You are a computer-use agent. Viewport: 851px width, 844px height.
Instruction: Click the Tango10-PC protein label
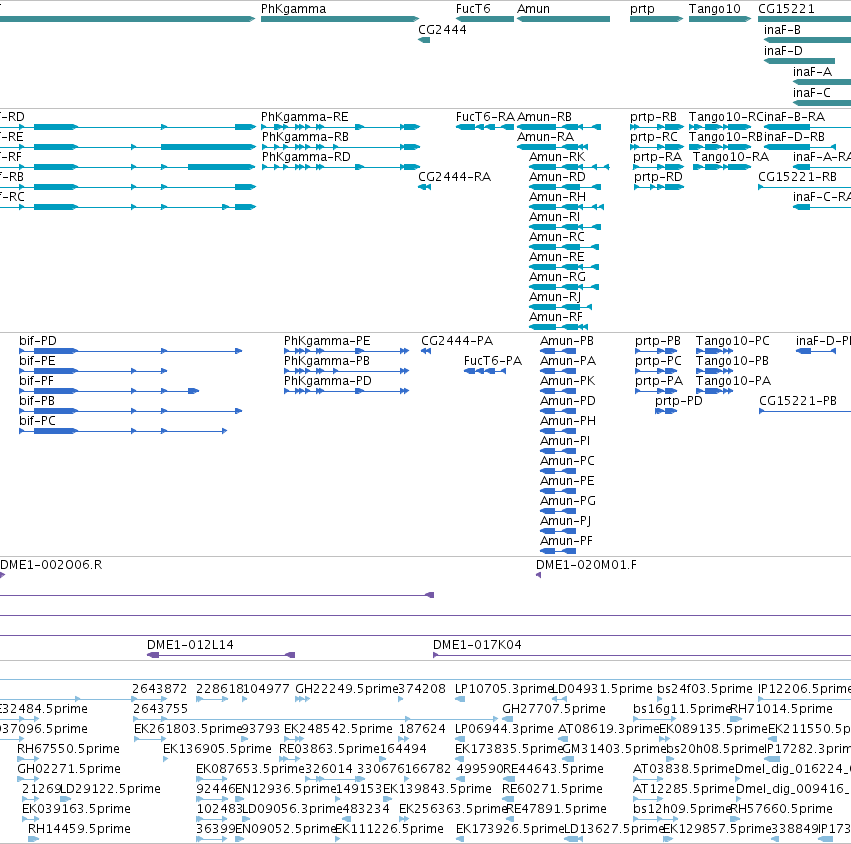point(733,341)
